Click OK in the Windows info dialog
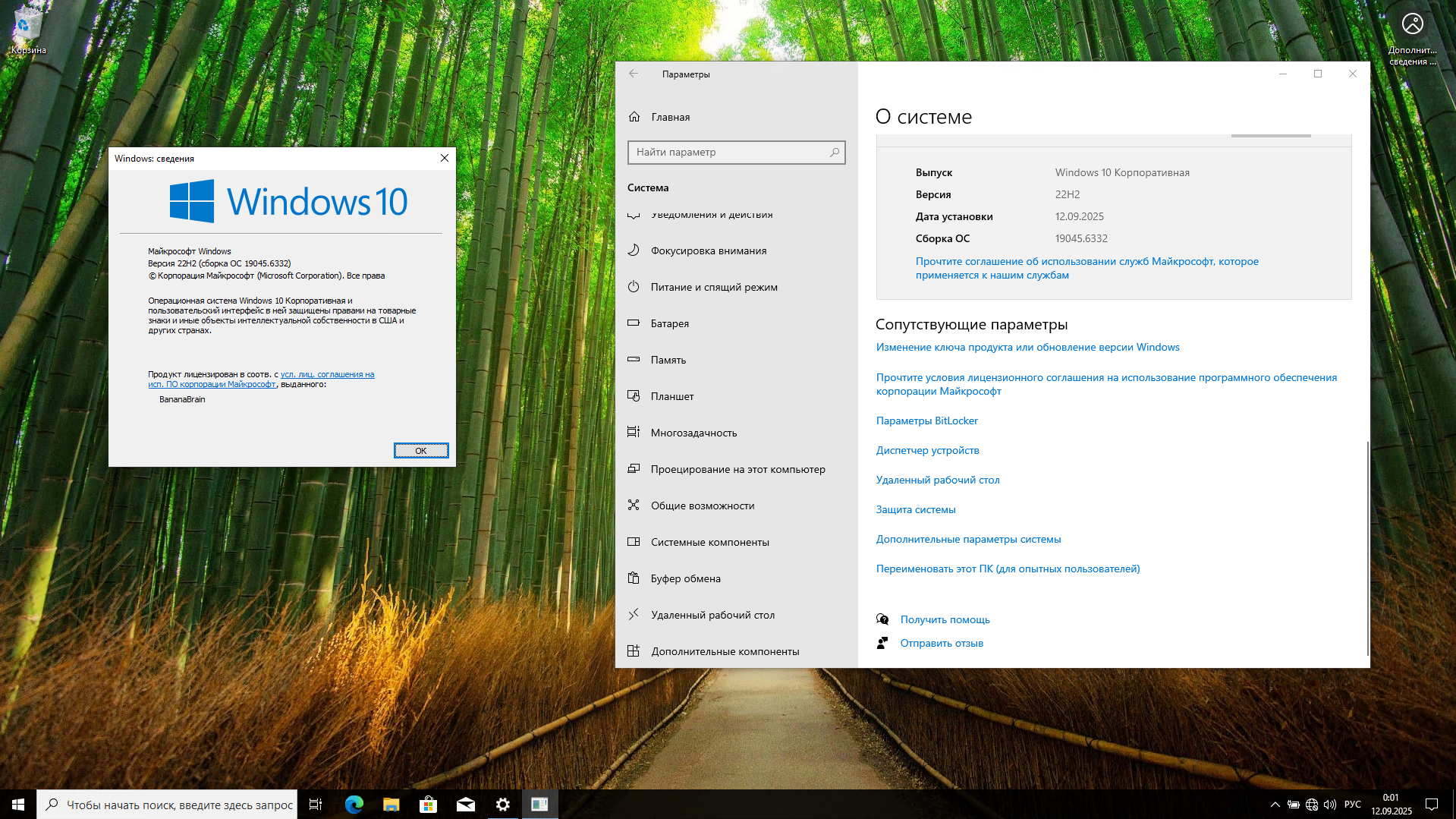 click(x=421, y=451)
